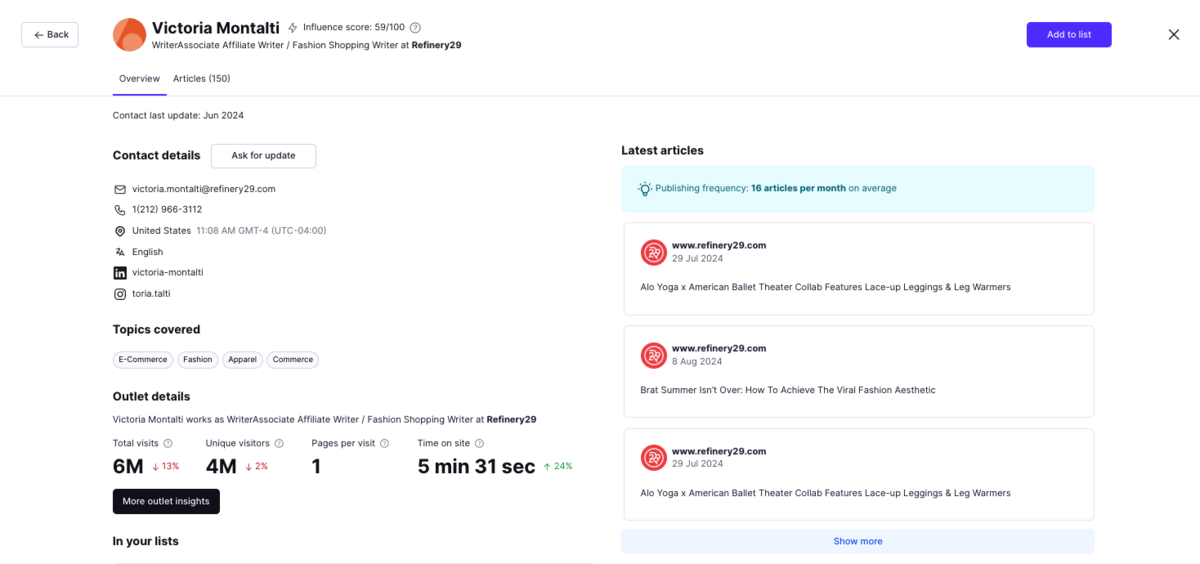Image resolution: width=1200 pixels, height=564 pixels.
Task: Click the Total visits info icon
Action: point(168,443)
